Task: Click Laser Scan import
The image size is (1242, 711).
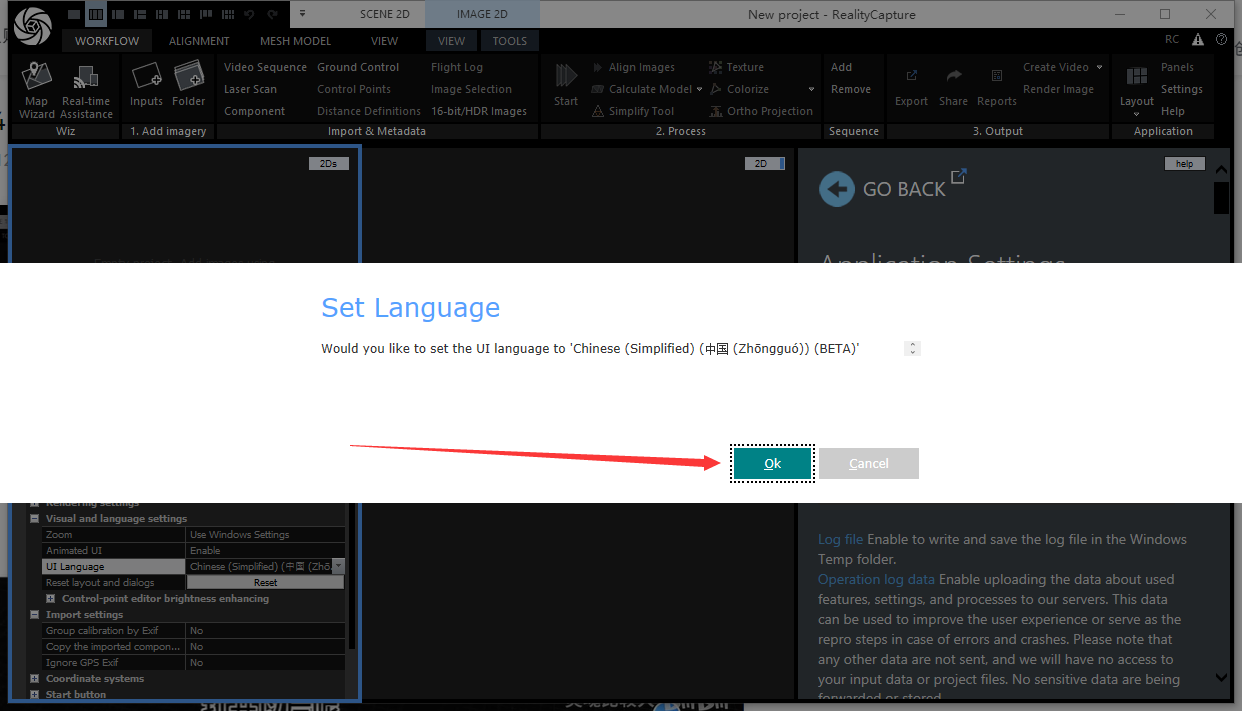Action: click(x=250, y=89)
